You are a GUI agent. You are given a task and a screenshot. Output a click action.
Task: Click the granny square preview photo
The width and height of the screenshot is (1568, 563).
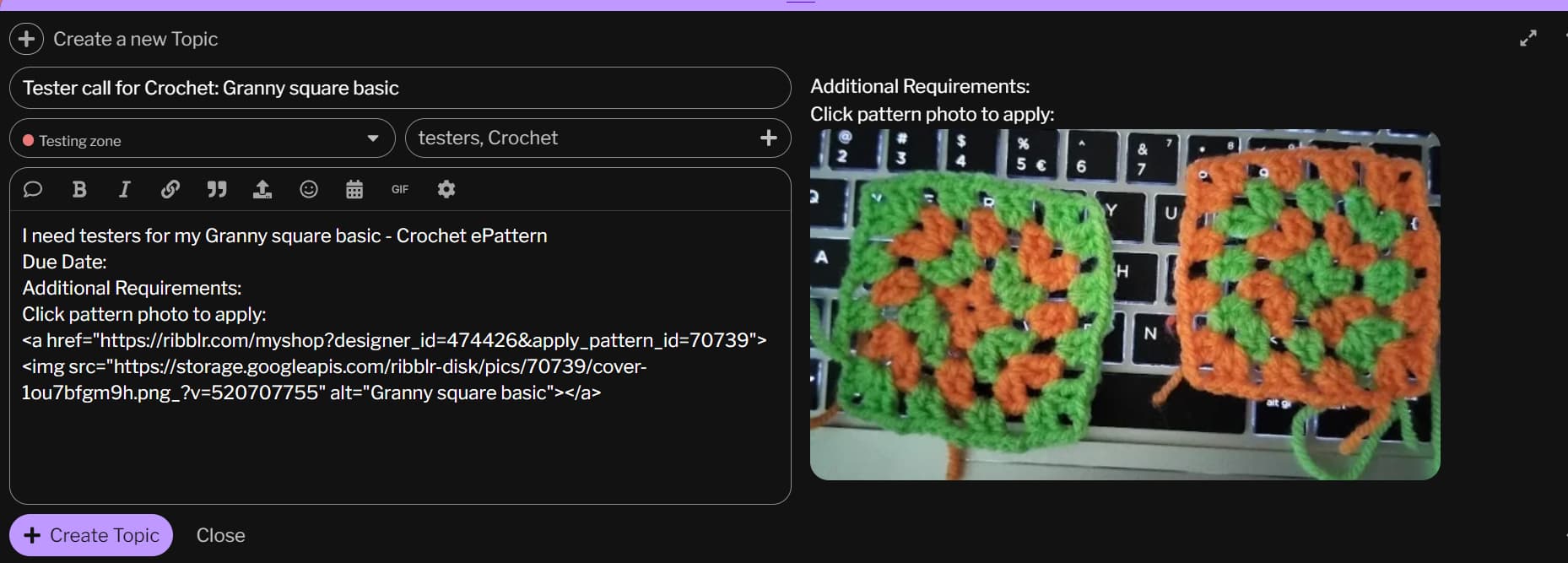(x=1125, y=305)
